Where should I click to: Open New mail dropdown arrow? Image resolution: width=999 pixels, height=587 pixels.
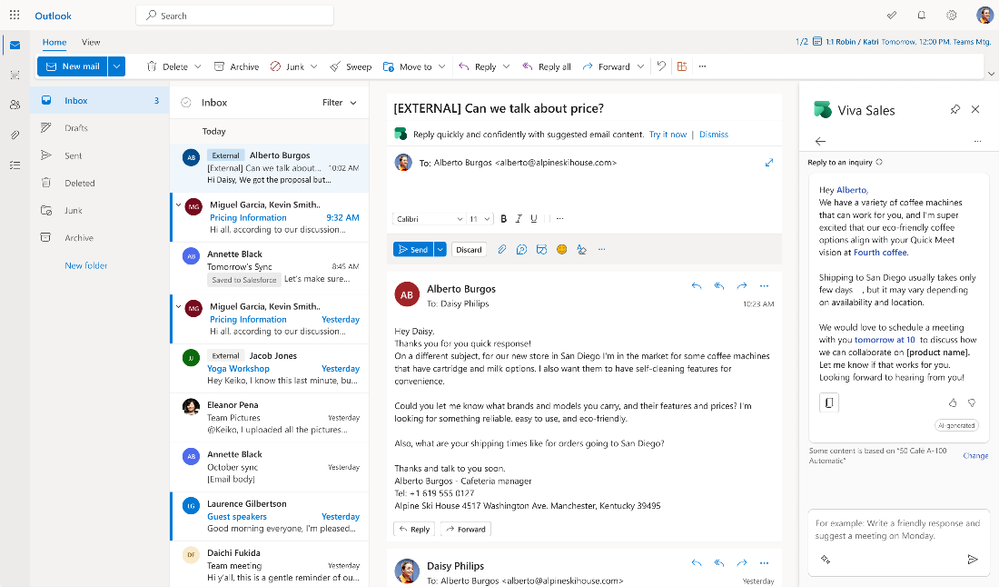[117, 66]
